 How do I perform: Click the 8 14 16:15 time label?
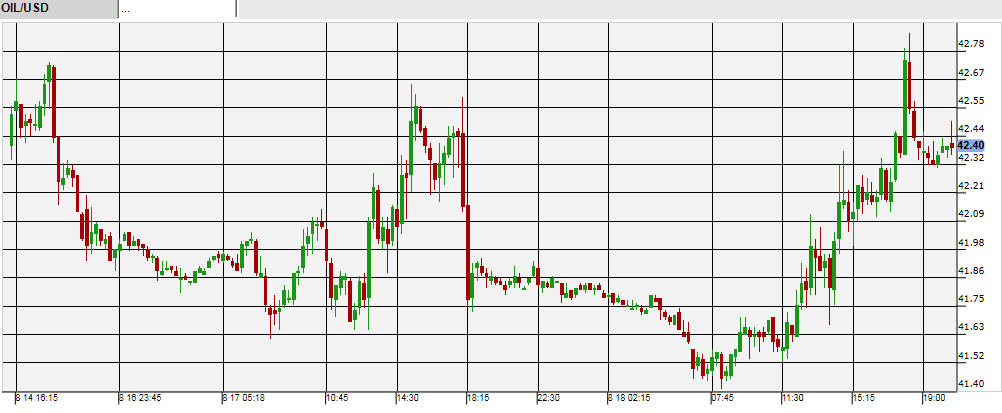36,398
